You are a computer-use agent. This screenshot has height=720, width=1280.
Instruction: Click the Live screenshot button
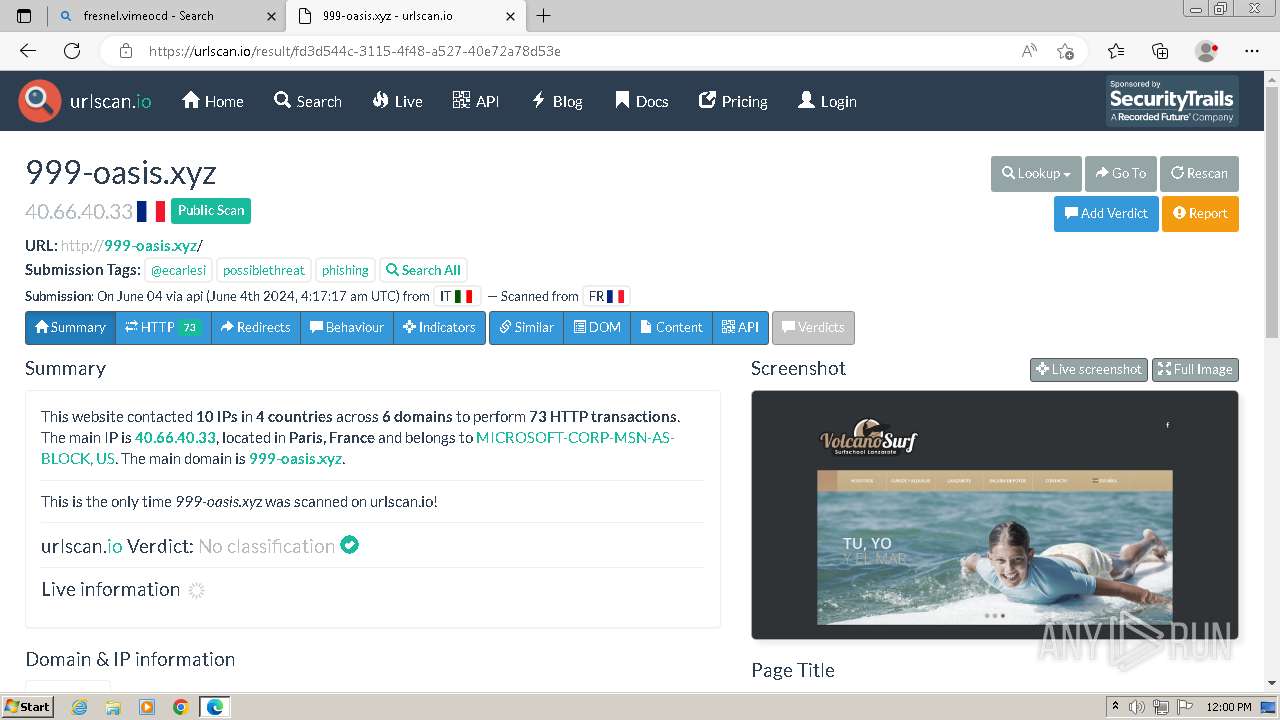tap(1089, 369)
